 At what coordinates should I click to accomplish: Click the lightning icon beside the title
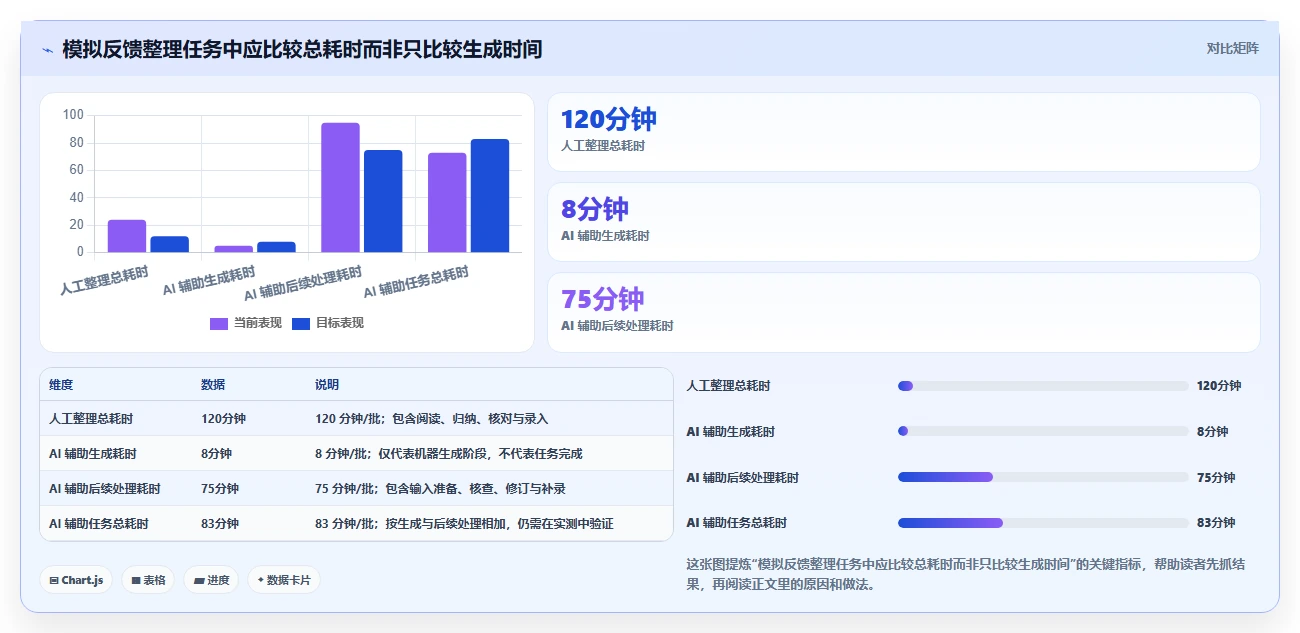47,49
